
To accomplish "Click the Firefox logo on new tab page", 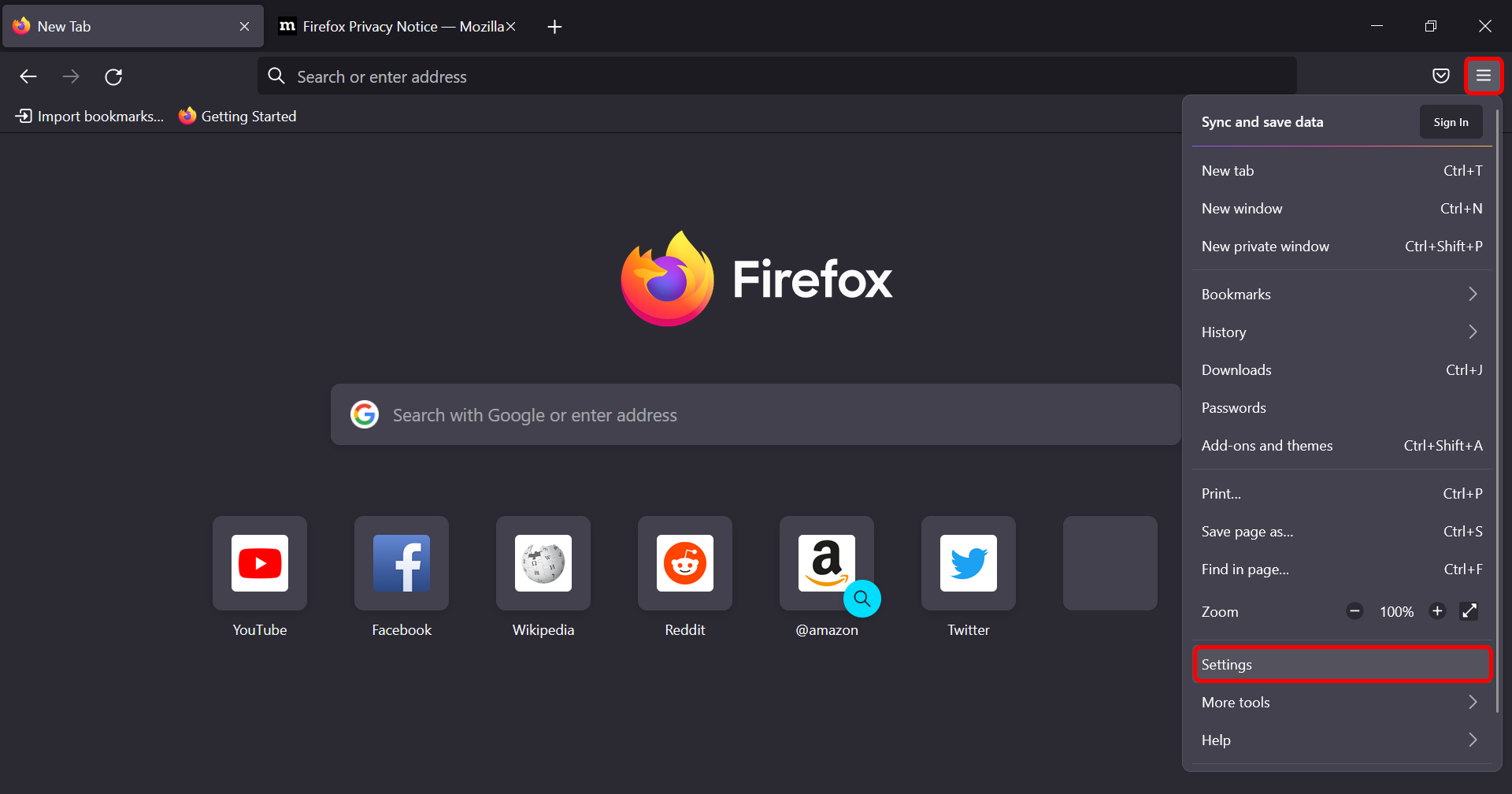I will [668, 279].
